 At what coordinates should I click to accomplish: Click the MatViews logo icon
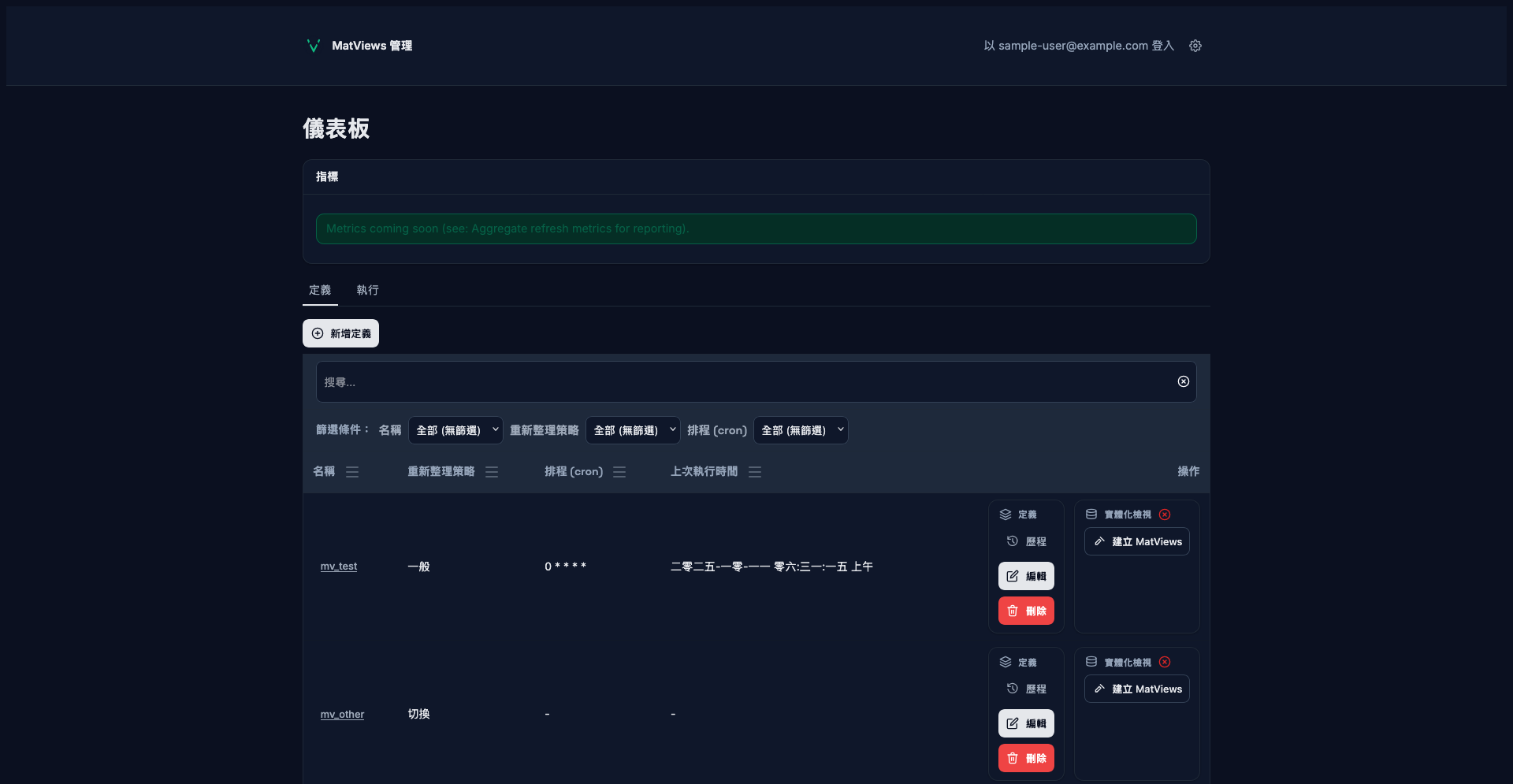tap(313, 46)
